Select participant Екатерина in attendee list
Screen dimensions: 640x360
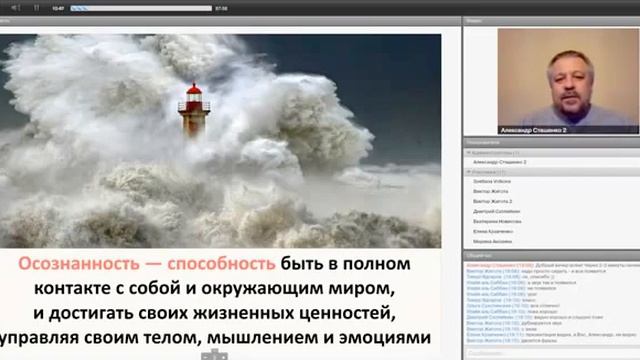coord(497,221)
